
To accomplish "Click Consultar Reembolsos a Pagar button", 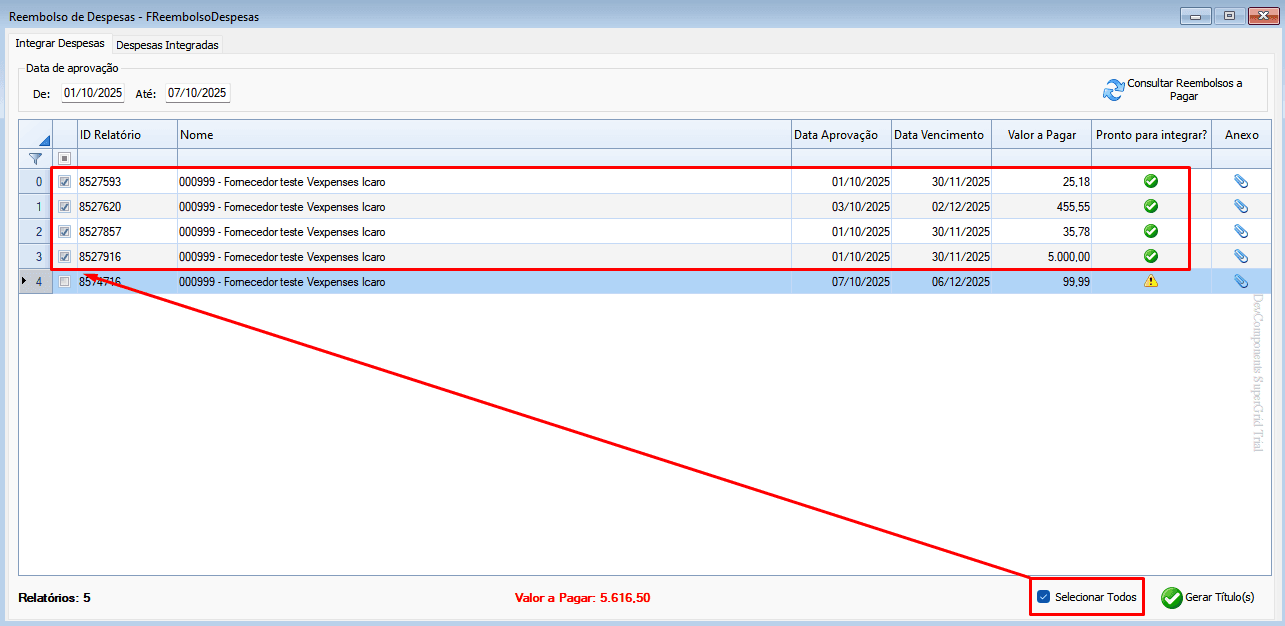I will coord(1174,90).
